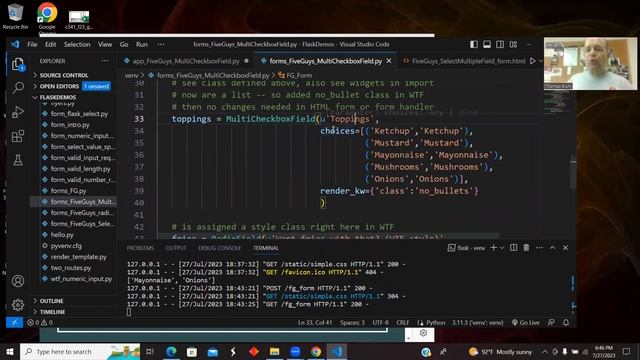Open forms_FG.py file

tap(68, 191)
